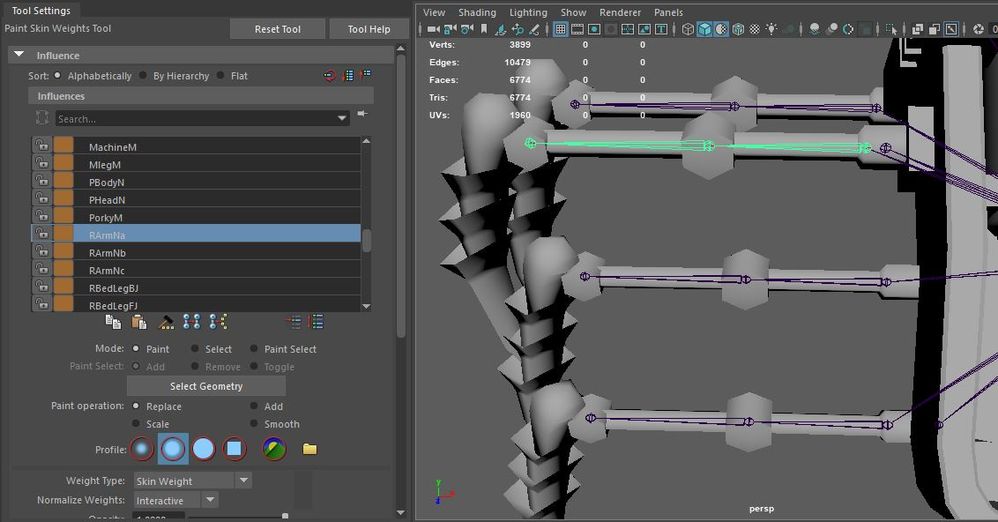Toggle the viewport grid icon
Screen dimensions: 998x522
pos(560,29)
